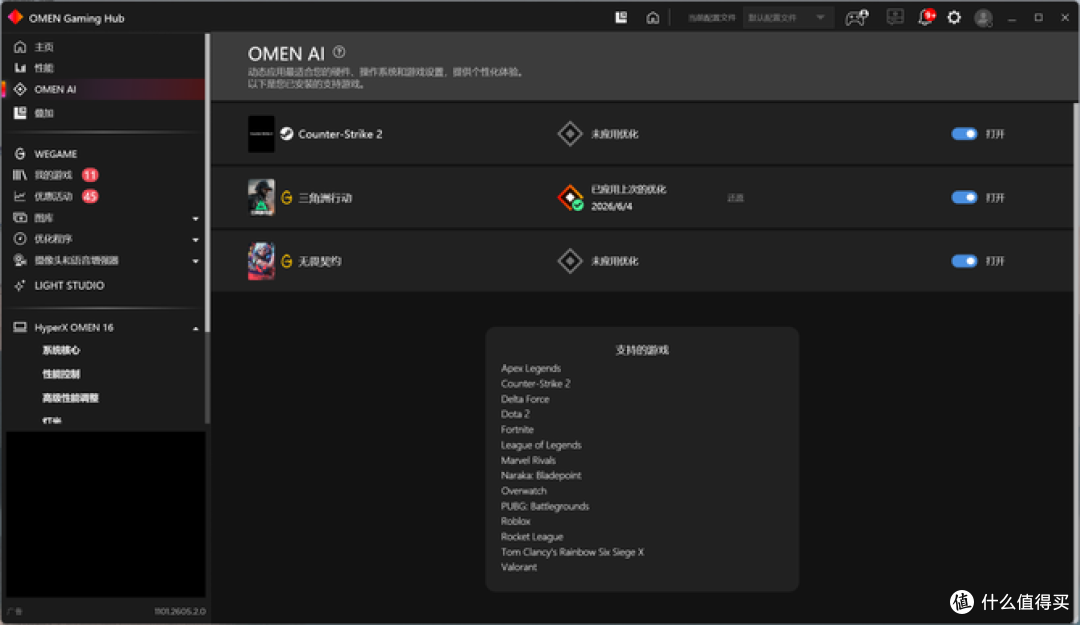Toggle OMEN AI switch for 三角洲行动
Image resolution: width=1080 pixels, height=625 pixels.
tap(964, 198)
